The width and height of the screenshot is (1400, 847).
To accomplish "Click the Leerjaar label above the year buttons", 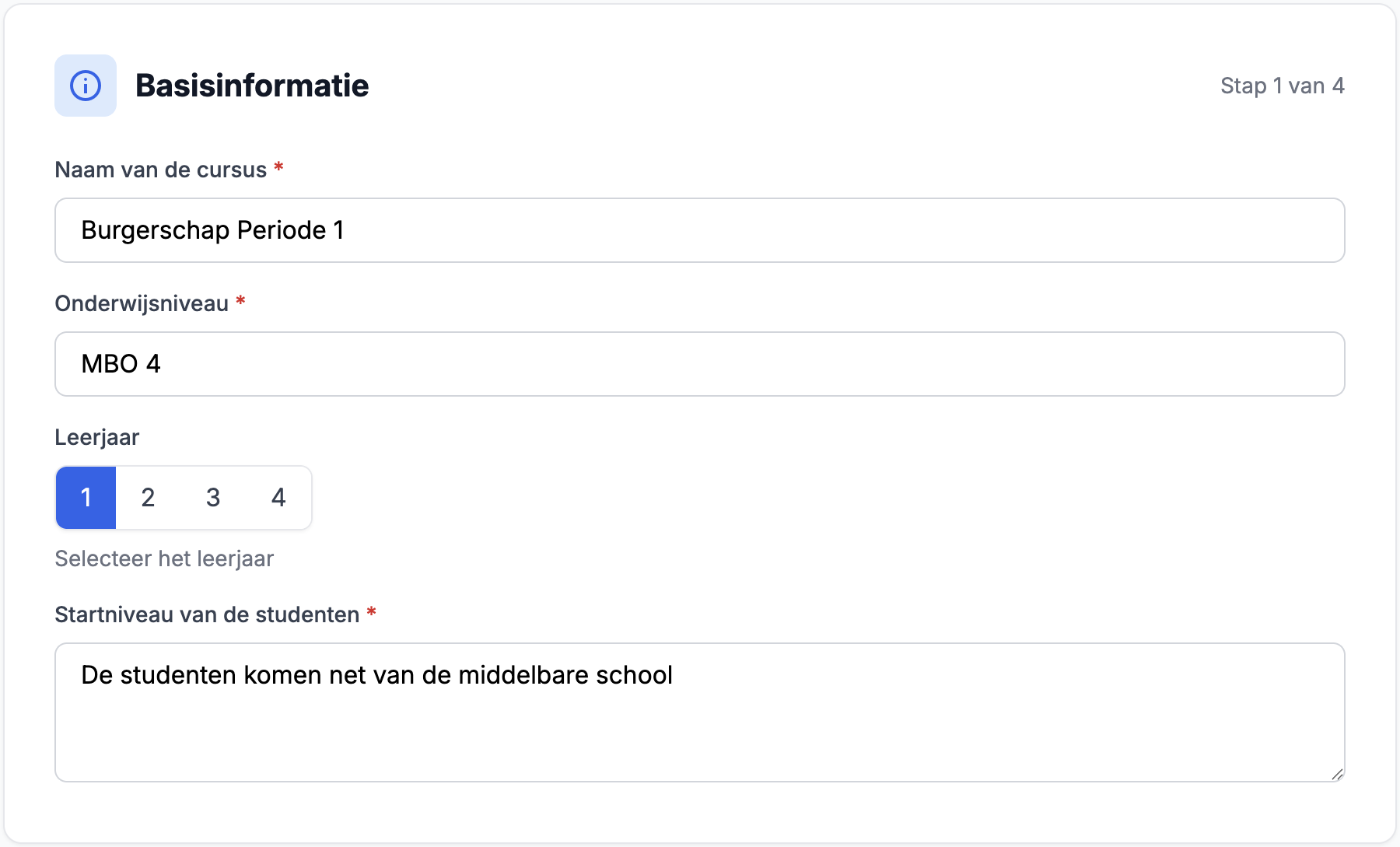I will tap(96, 436).
